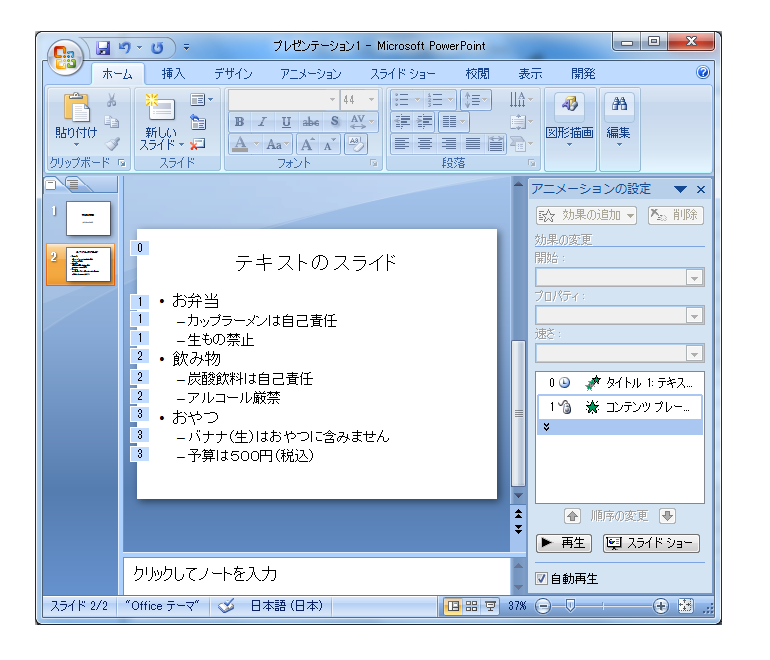Screen dimensions: 770x660
Task: Click the Office button logo
Action: point(64,56)
